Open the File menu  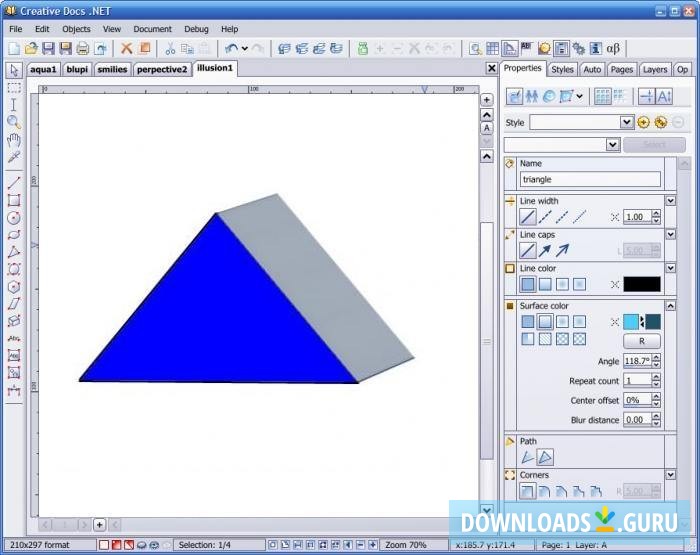point(16,29)
